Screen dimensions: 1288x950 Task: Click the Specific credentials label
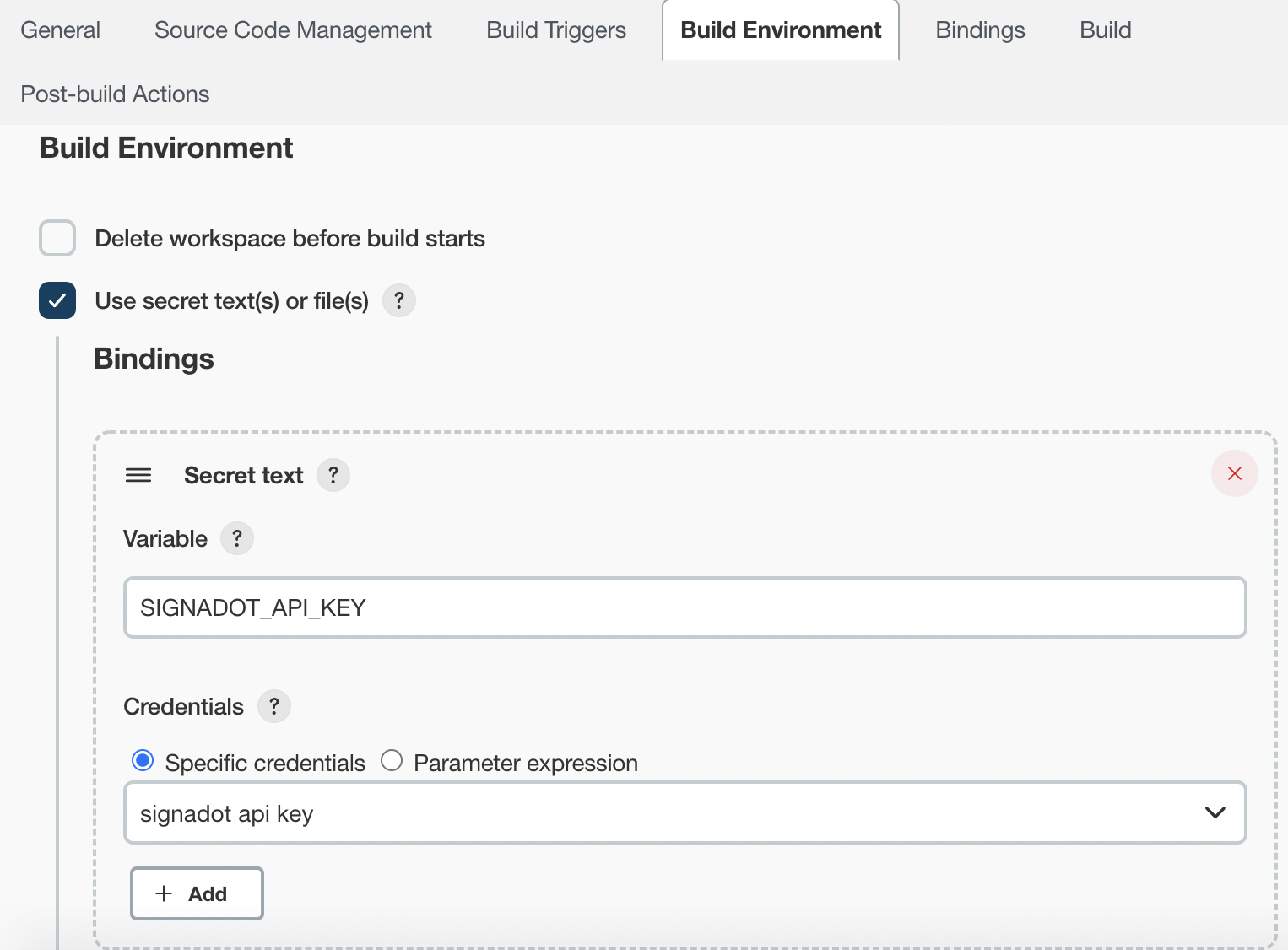[x=265, y=763]
